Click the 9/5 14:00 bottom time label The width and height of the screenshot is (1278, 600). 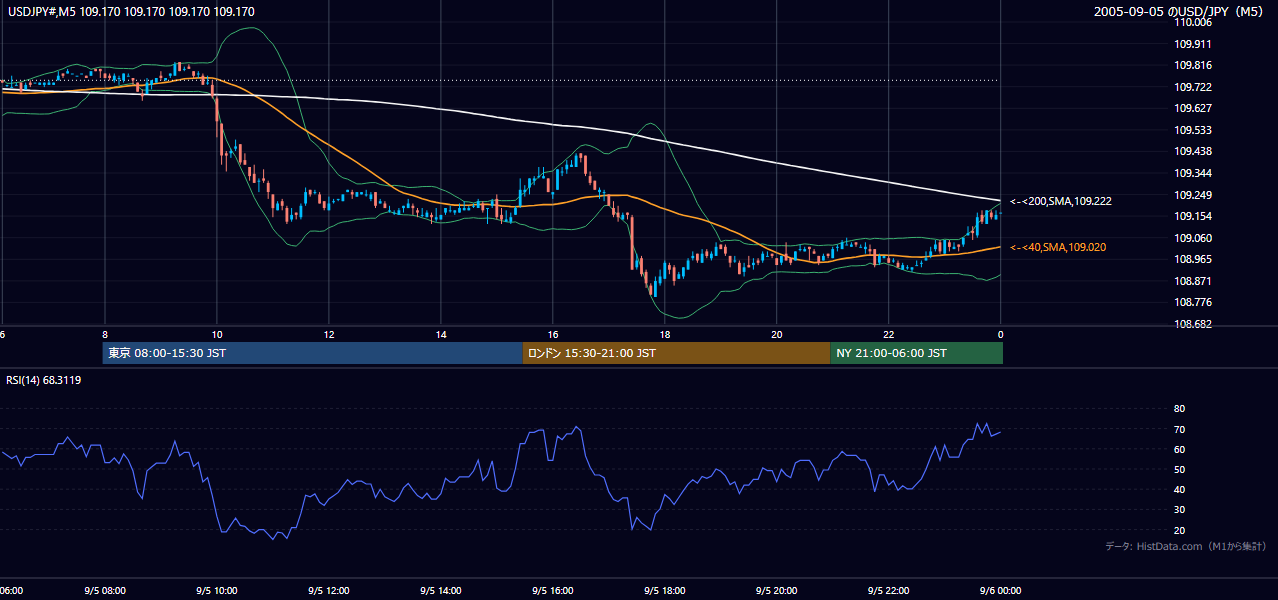440,591
